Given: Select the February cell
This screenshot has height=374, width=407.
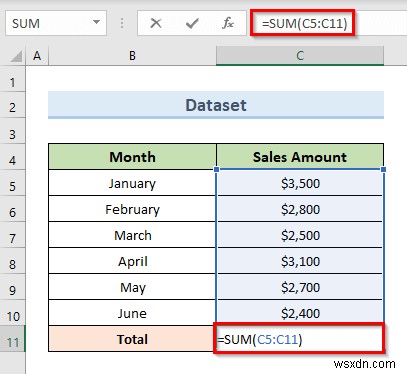Looking at the screenshot, I should click(x=132, y=209).
